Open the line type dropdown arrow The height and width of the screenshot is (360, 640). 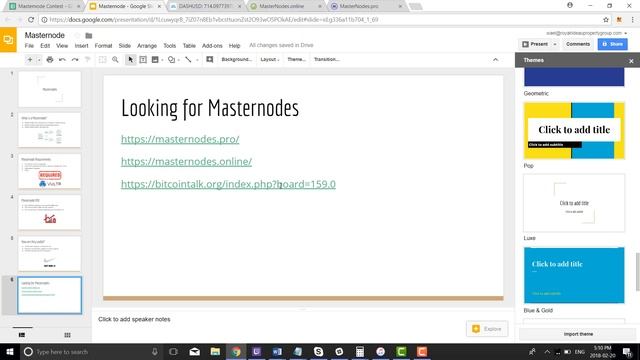(197, 60)
